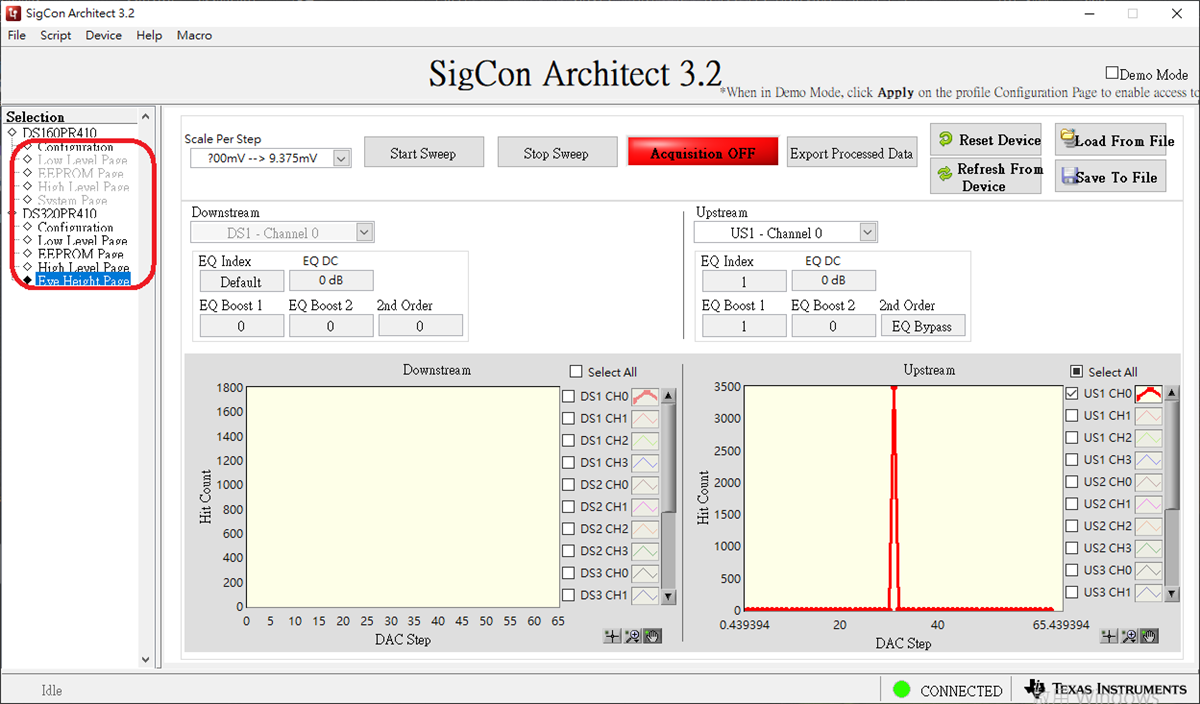The width and height of the screenshot is (1200, 704).
Task: Click the Upstream EQ Index value field
Action: [x=743, y=282]
